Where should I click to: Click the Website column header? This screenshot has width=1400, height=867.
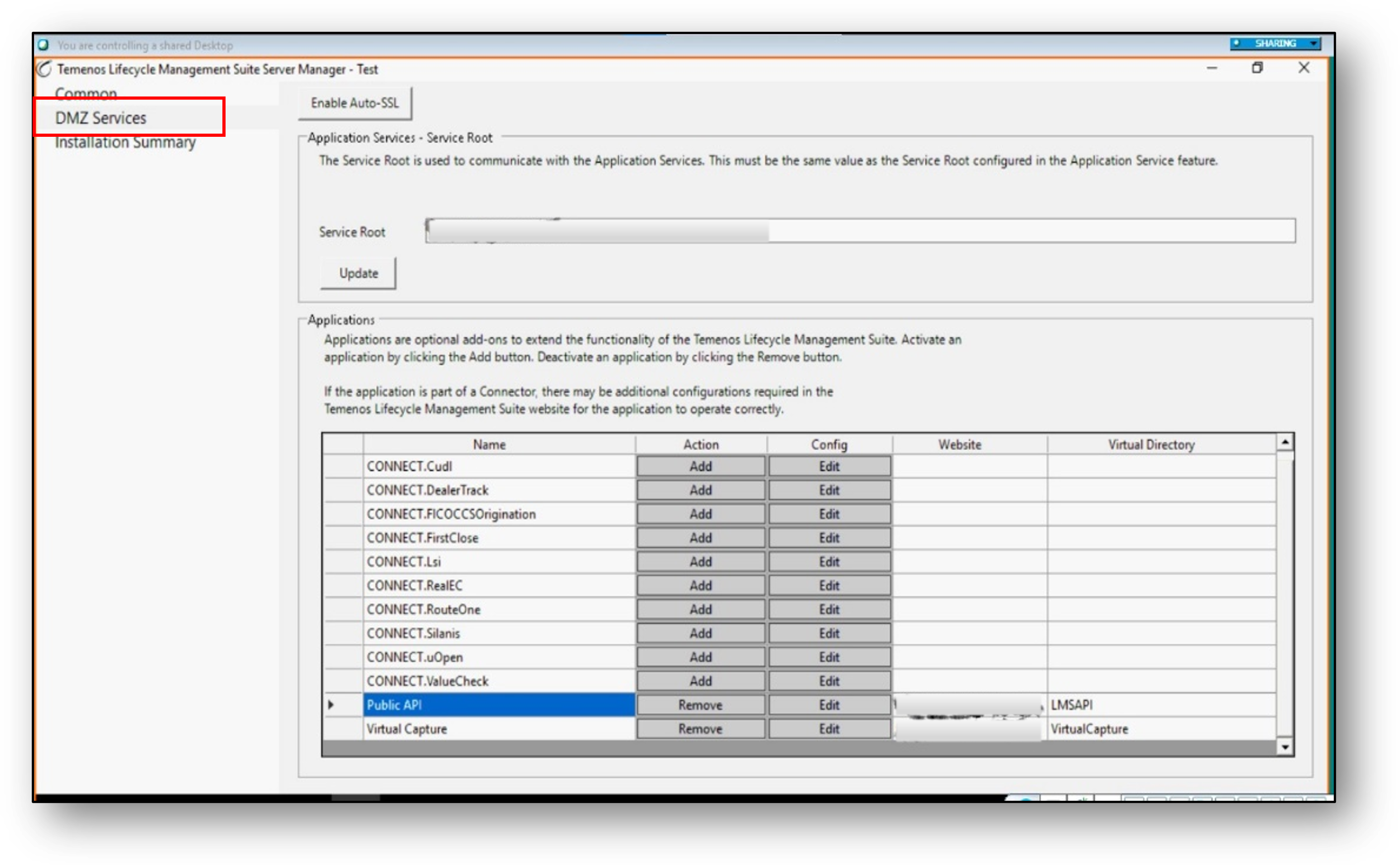point(969,444)
